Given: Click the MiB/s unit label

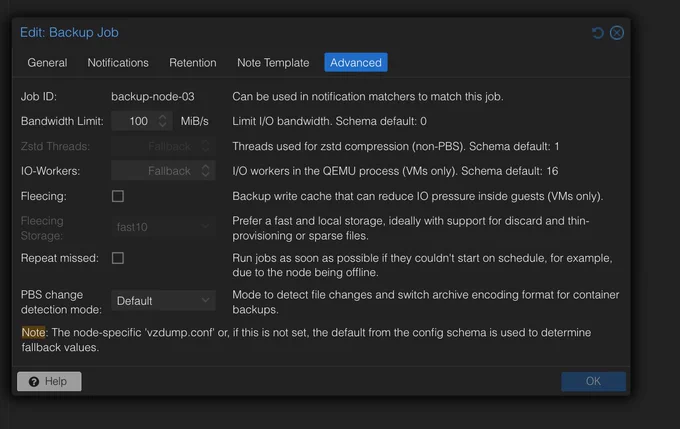Looking at the screenshot, I should (x=194, y=121).
